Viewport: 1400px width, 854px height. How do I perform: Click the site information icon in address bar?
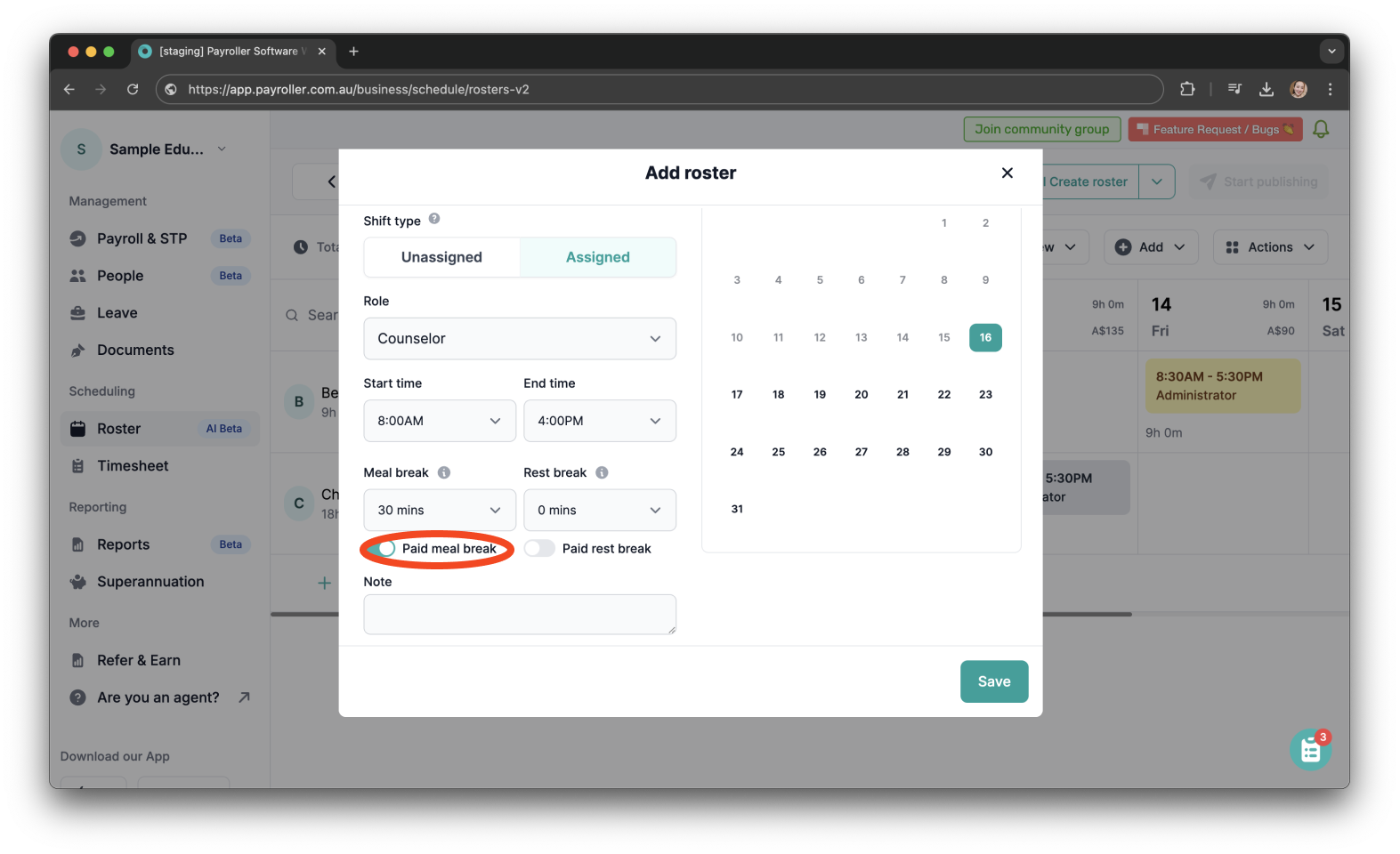coord(171,89)
